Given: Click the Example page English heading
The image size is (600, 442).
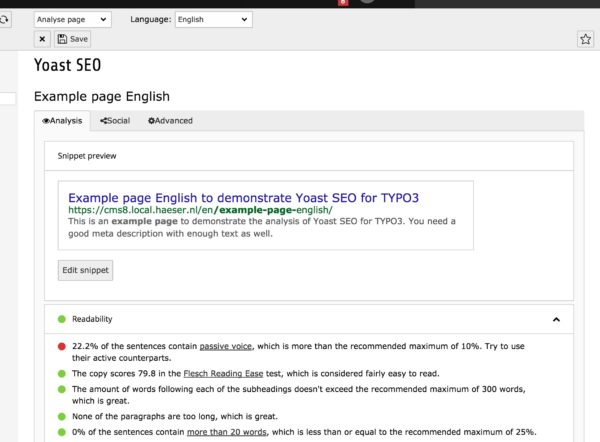Looking at the screenshot, I should 102,96.
